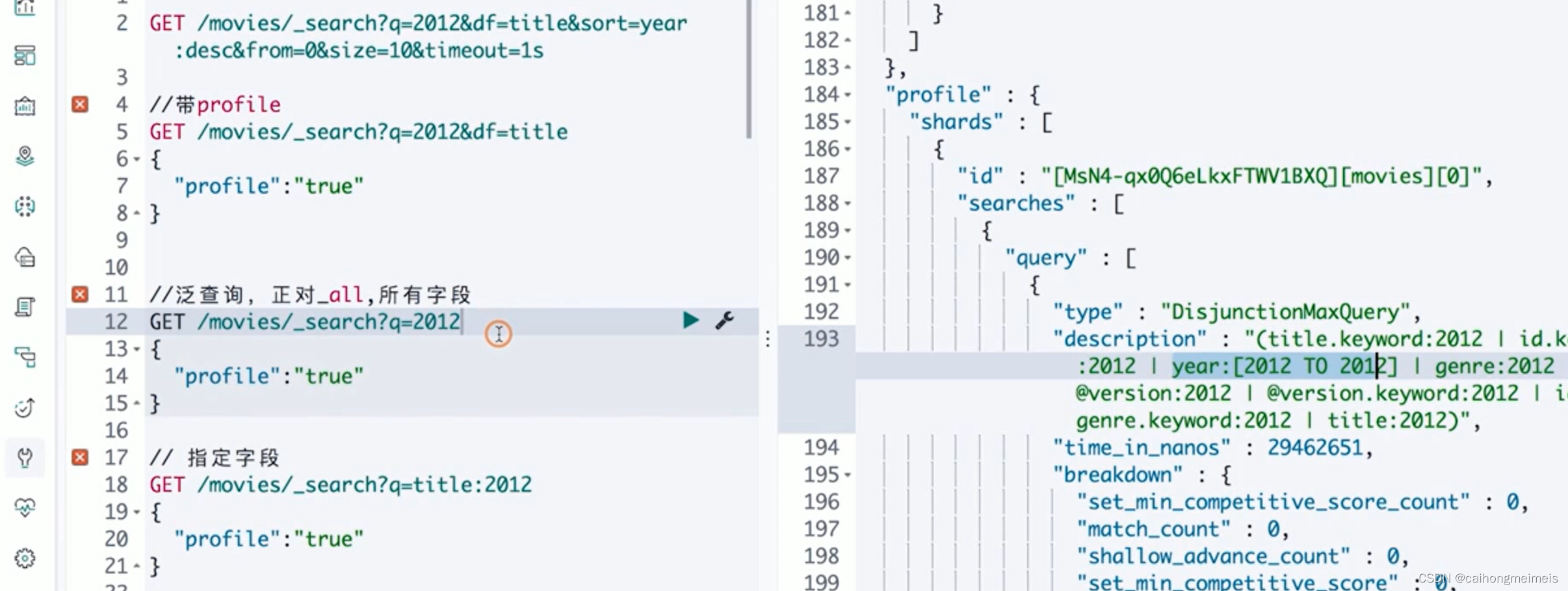1568x591 pixels.
Task: Click the "//带profile" comment on line 4
Action: click(215, 105)
